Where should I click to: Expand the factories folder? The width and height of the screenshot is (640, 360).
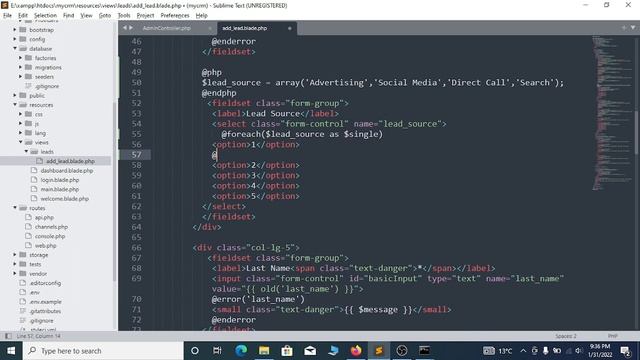(20, 58)
